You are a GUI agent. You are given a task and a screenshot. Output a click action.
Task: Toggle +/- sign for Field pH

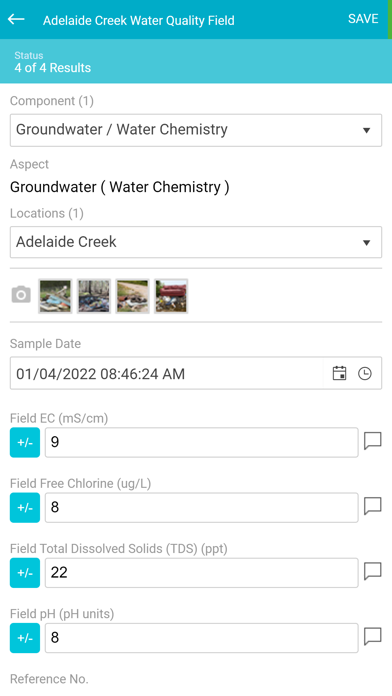25,638
